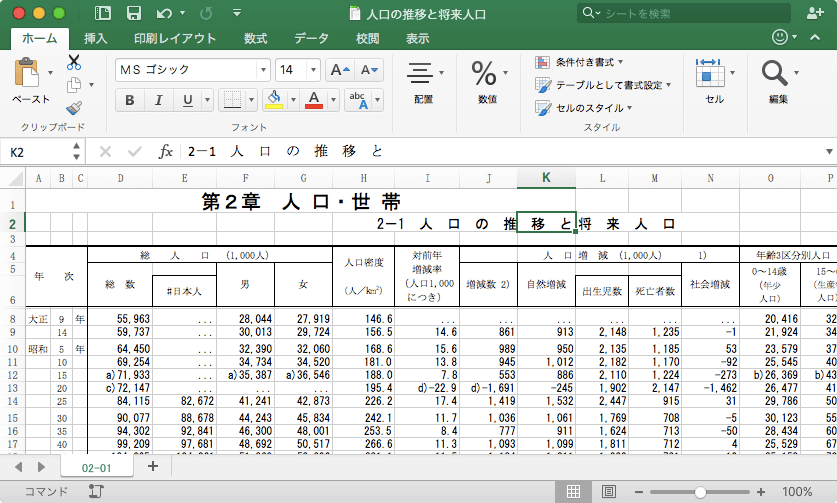The width and height of the screenshot is (837, 503).
Task: Toggle bold formatting
Action: coord(130,100)
